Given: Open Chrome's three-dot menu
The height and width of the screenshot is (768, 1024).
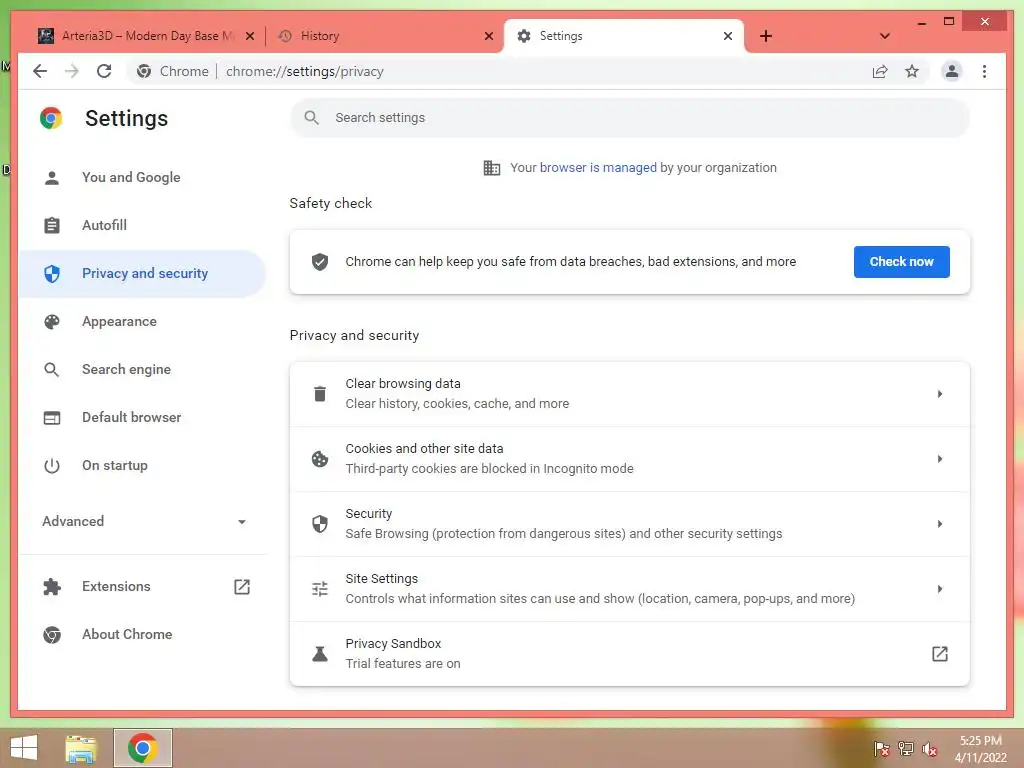Looking at the screenshot, I should pos(984,71).
